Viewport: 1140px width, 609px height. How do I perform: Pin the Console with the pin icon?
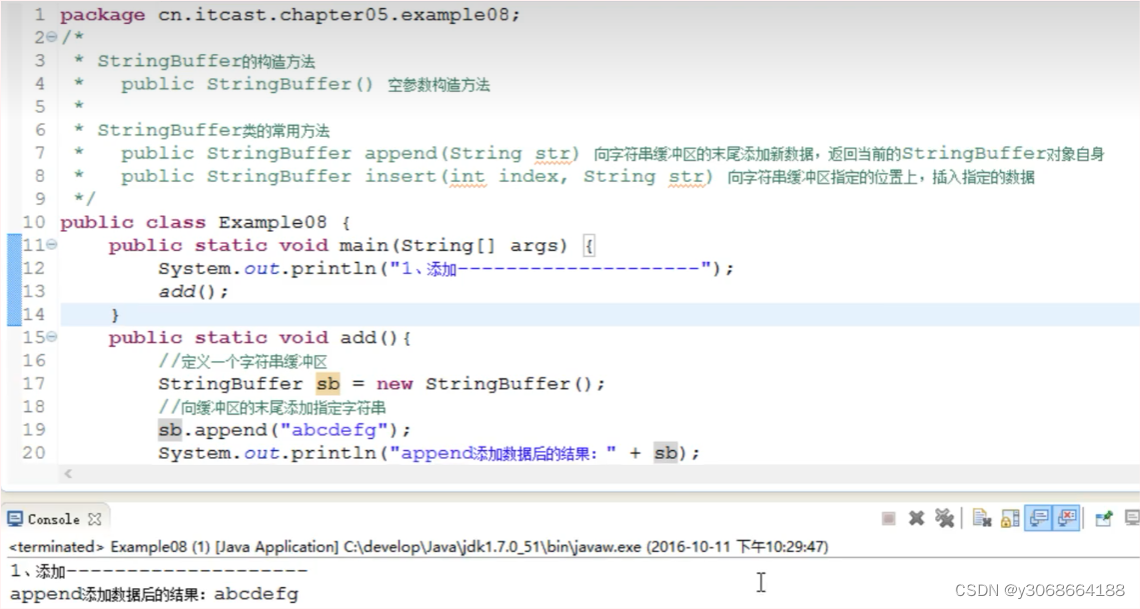click(x=1102, y=518)
